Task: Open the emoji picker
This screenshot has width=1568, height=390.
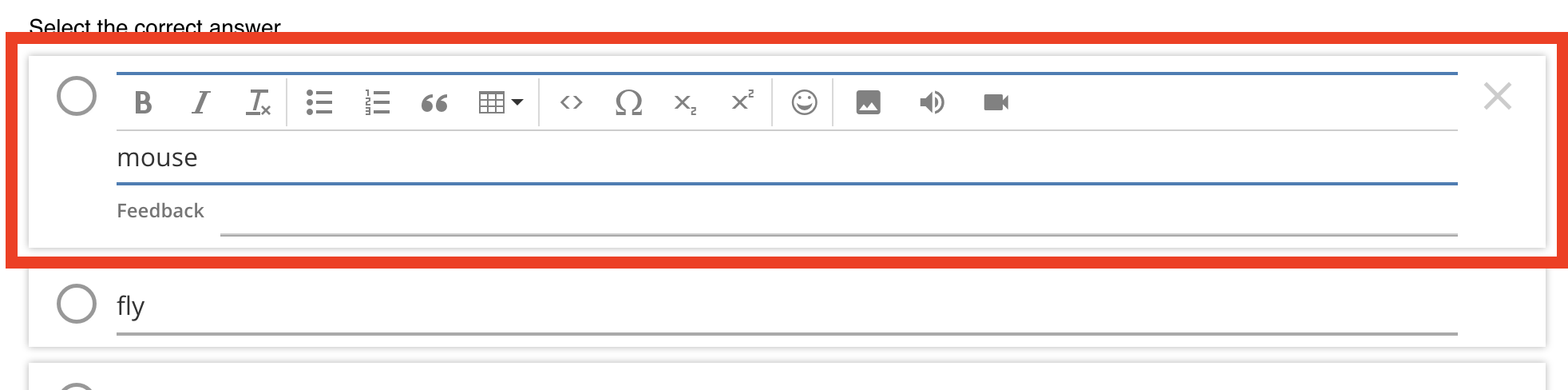Action: 804,102
